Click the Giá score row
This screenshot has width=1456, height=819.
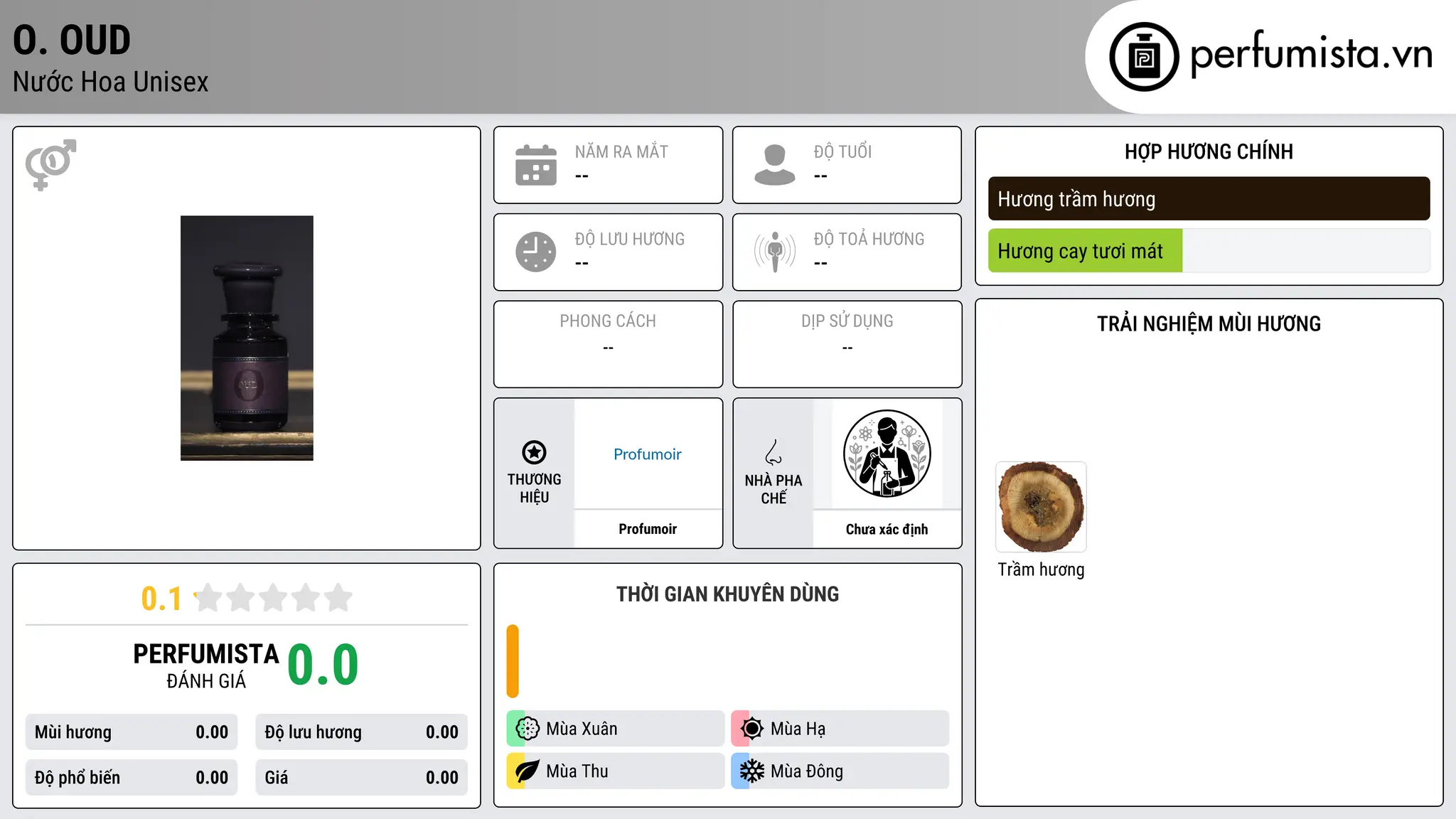coord(362,778)
